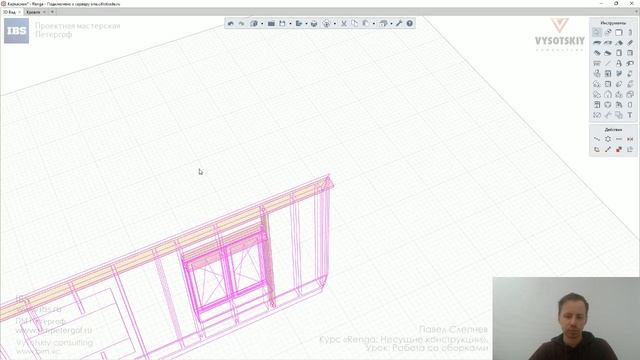This screenshot has height=360, width=640.
Task: Click the Paste icon in top toolbar
Action: (x=366, y=24)
